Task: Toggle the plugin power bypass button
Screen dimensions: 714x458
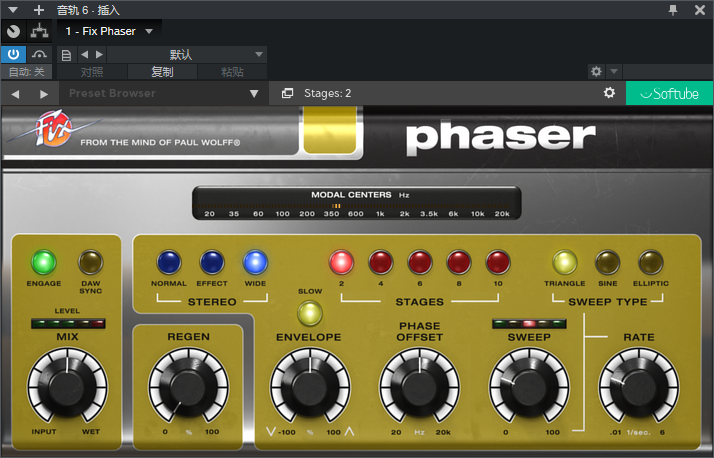Action: tap(14, 55)
